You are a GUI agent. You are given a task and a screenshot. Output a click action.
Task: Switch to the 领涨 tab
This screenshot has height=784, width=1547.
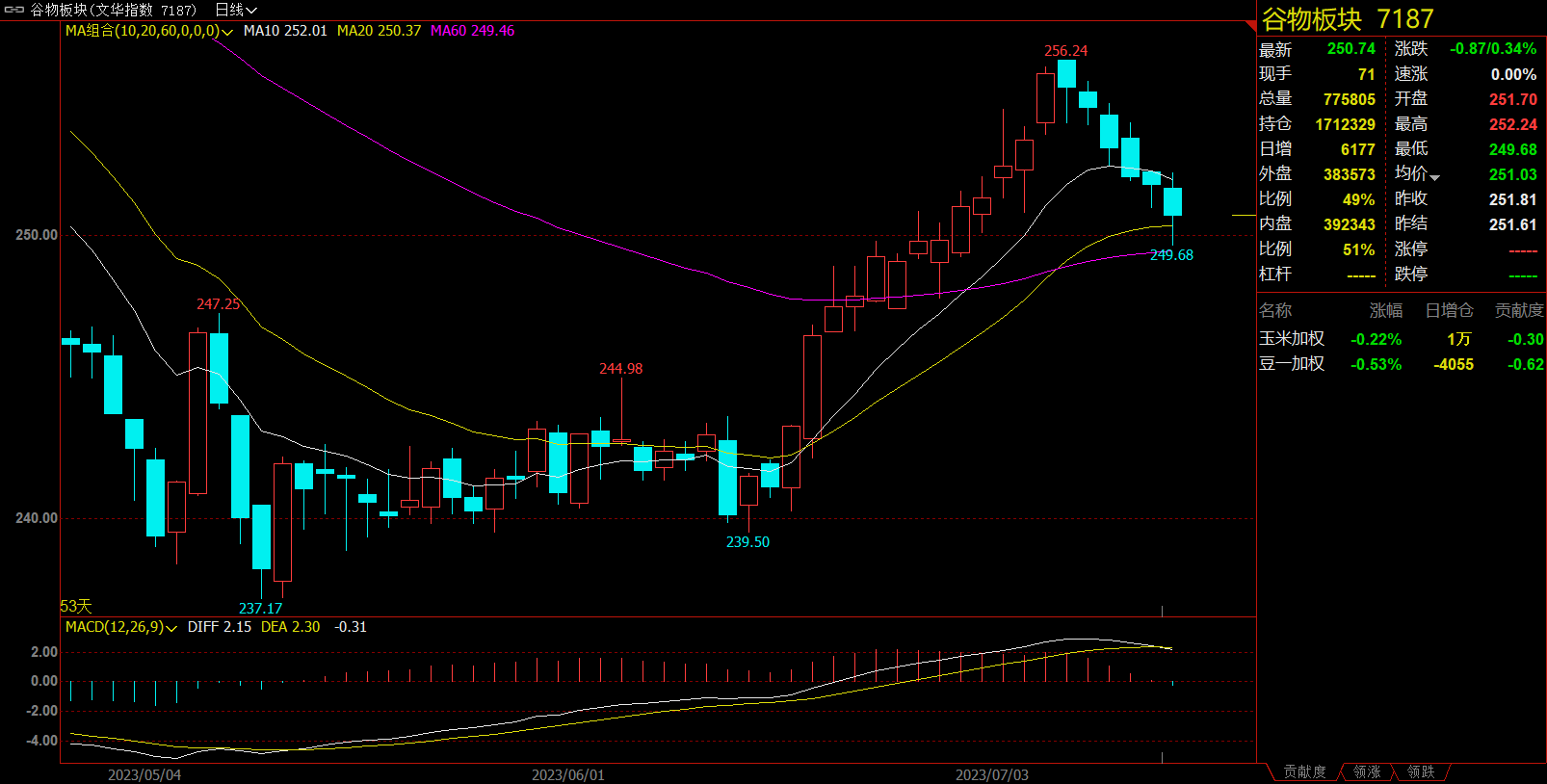tap(1367, 772)
